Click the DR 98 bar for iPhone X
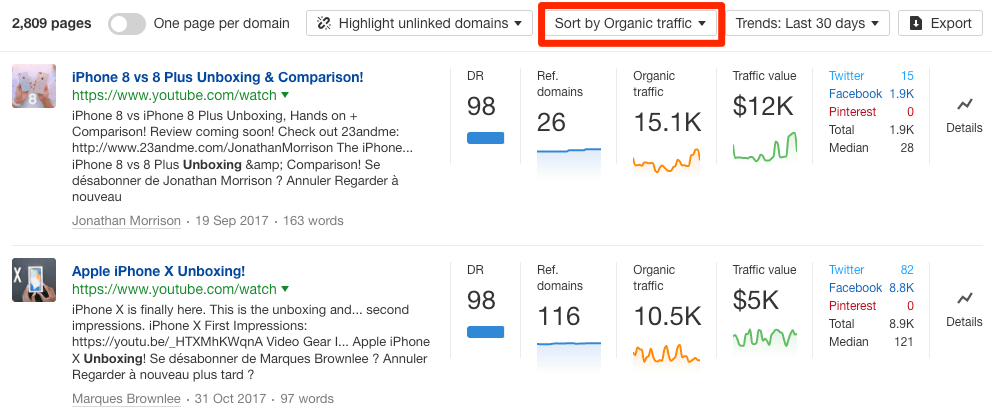This screenshot has width=992, height=416. point(485,331)
